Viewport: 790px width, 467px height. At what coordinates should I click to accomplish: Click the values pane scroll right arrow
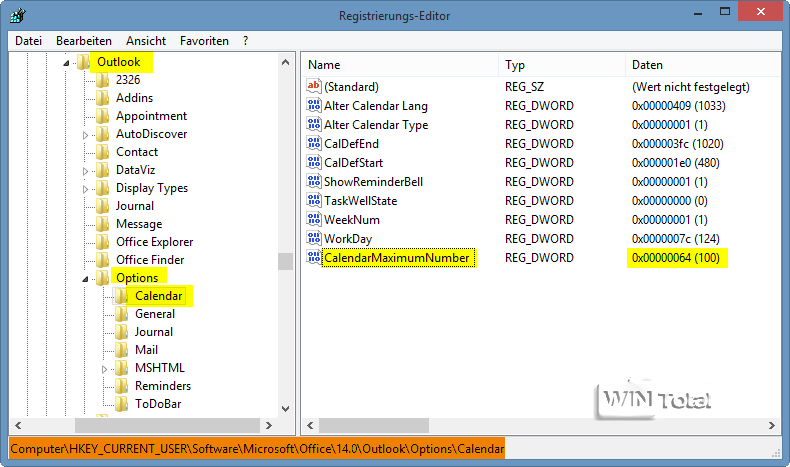[x=772, y=425]
